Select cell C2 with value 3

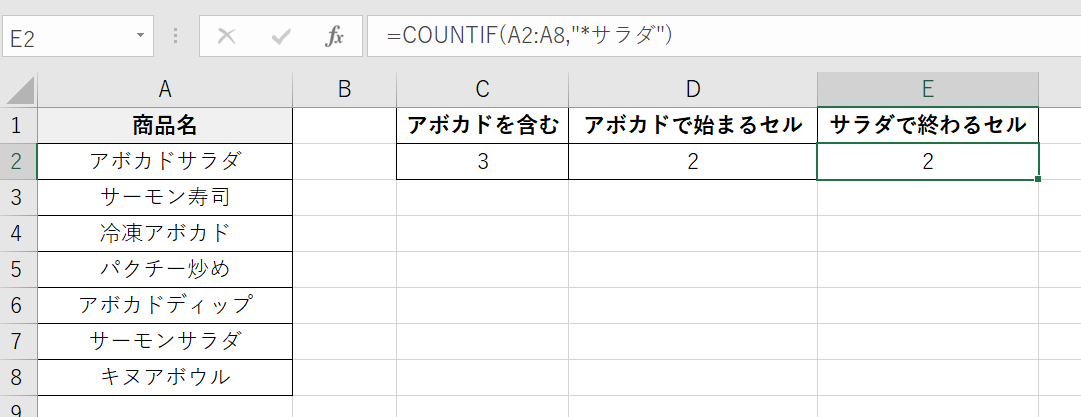point(483,161)
